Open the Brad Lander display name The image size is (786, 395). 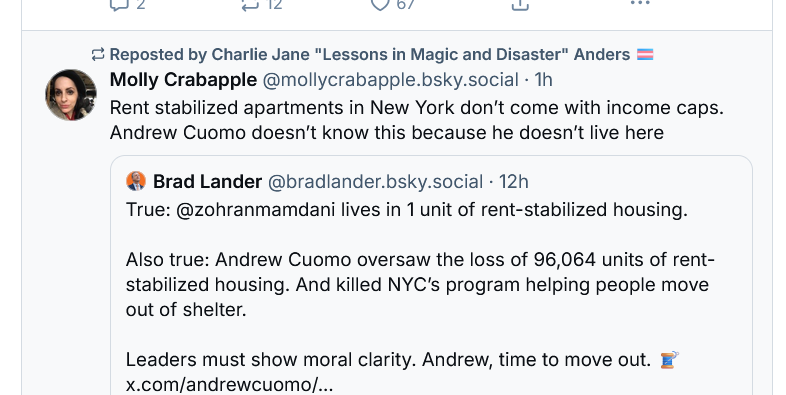tap(208, 181)
